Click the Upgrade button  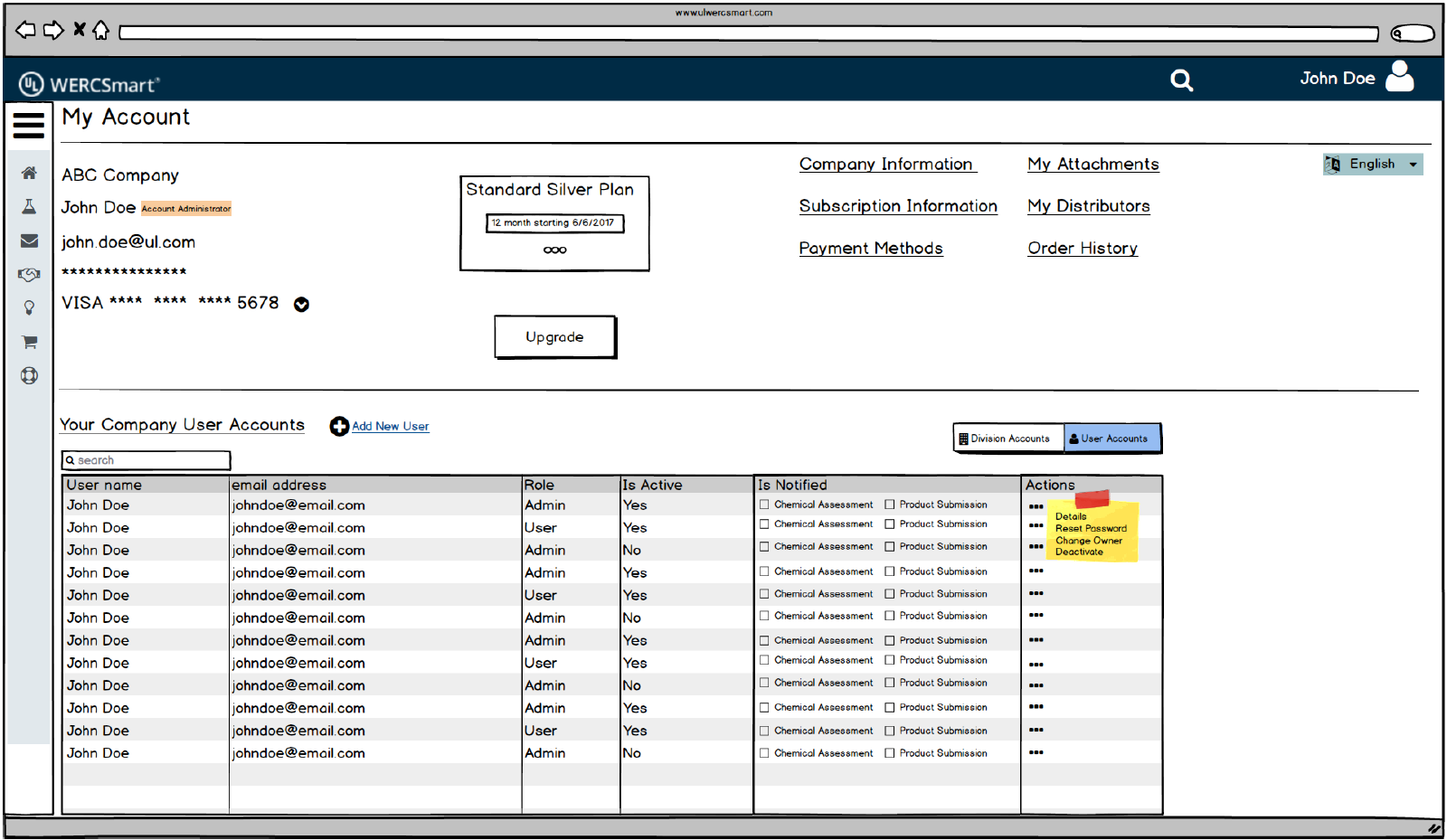pyautogui.click(x=555, y=337)
